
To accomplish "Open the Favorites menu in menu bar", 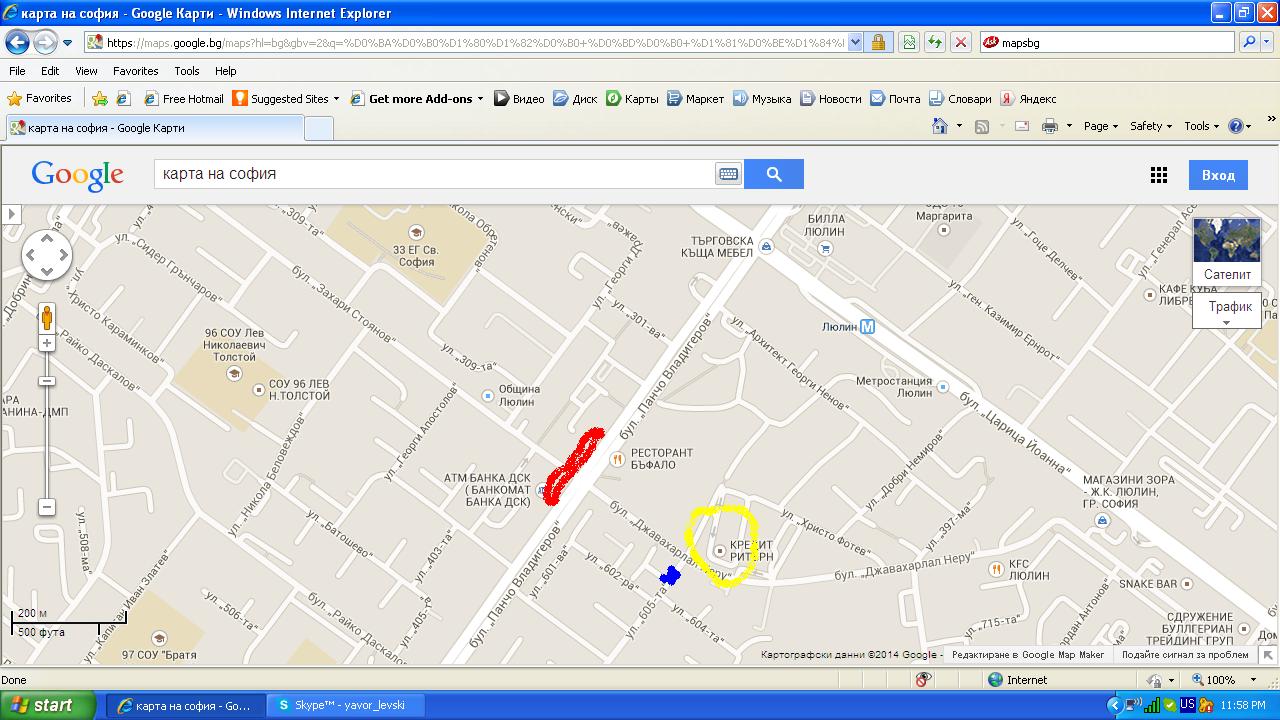I will click(135, 71).
